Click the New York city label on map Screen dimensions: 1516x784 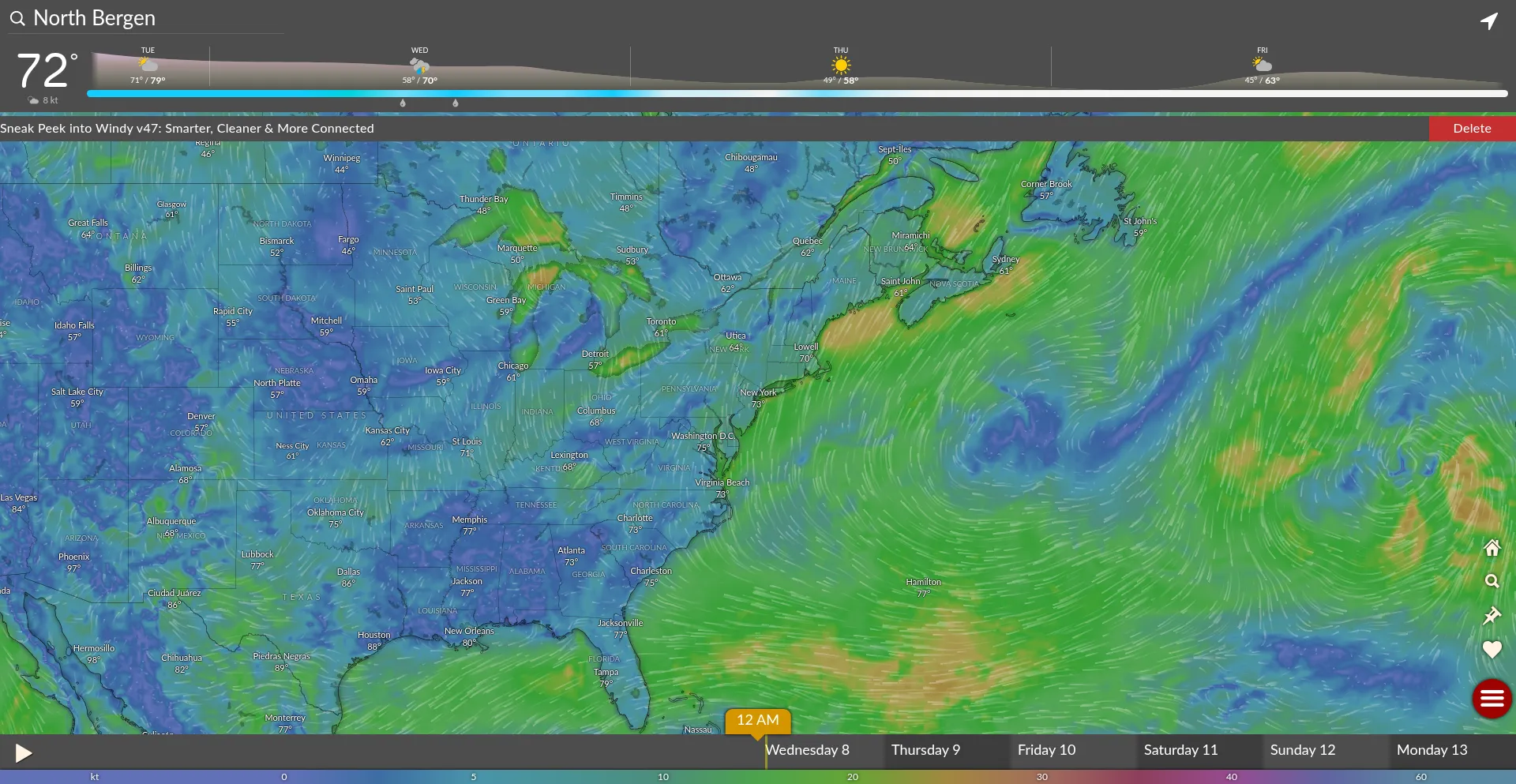(758, 392)
